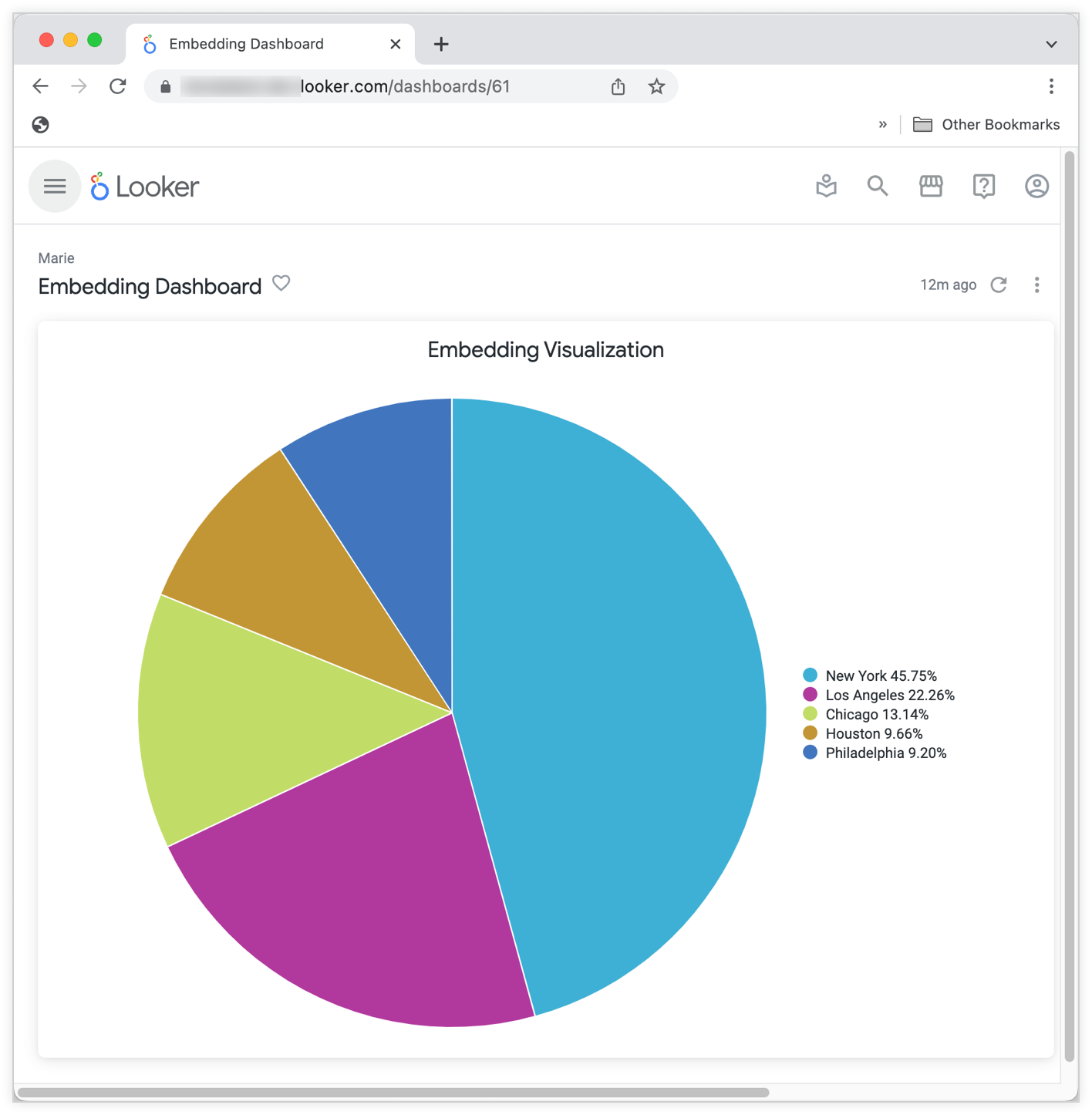Click the 12m ago refresh timestamp
Image resolution: width=1092 pixels, height=1115 pixels.
point(948,285)
